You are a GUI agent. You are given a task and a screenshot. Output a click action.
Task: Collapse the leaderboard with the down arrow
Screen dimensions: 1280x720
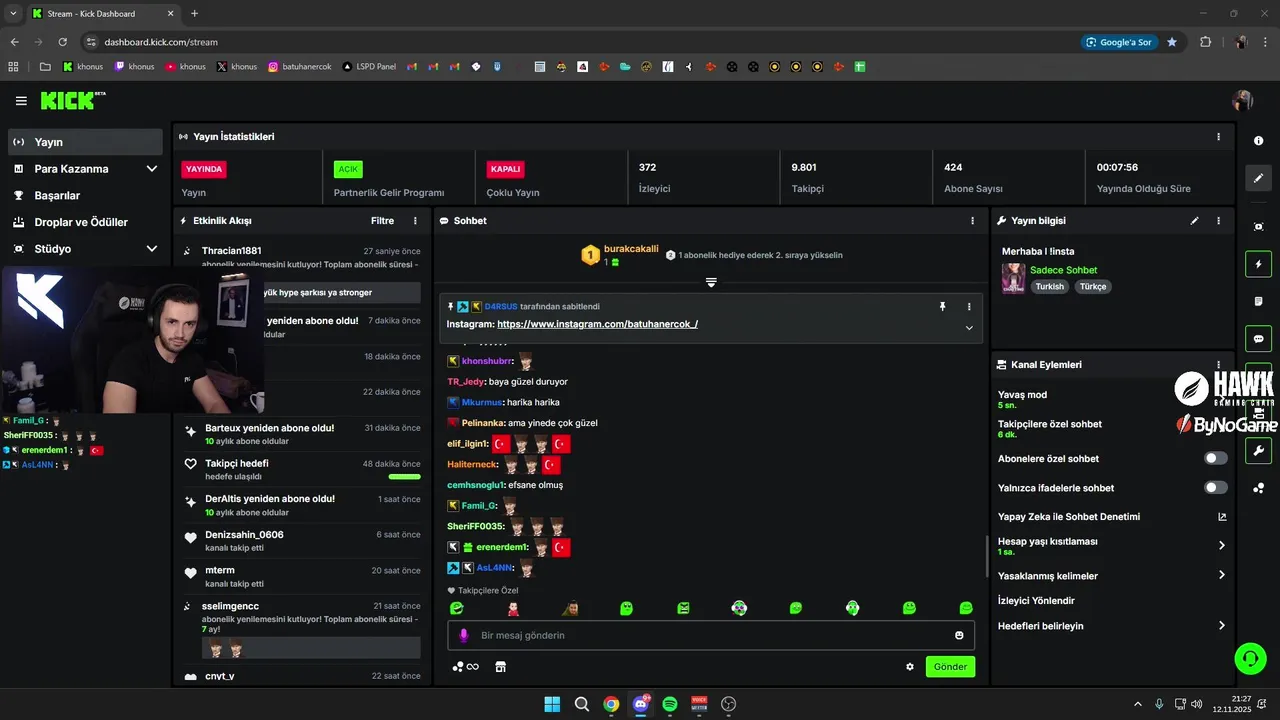click(x=711, y=283)
